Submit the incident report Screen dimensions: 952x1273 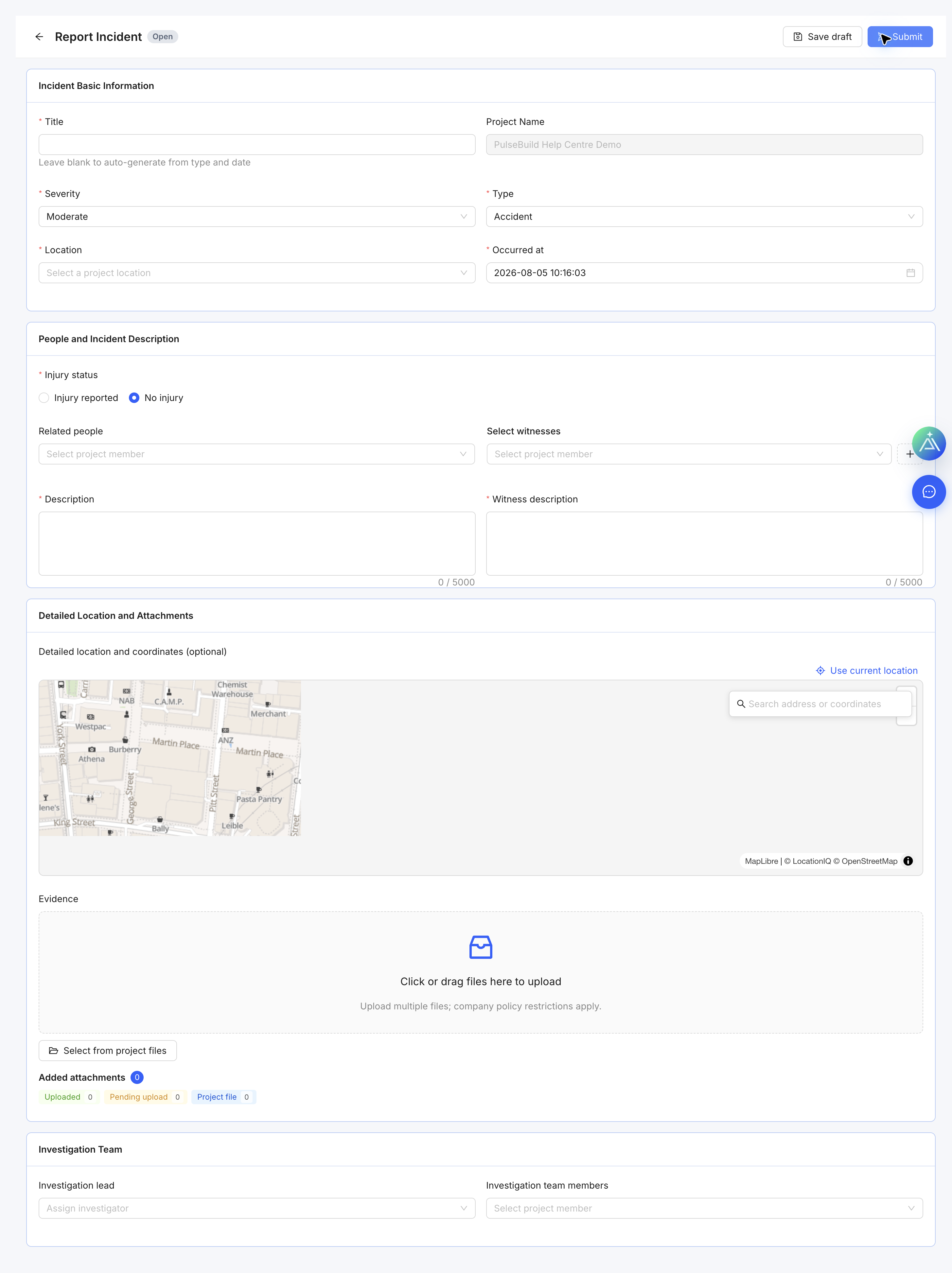pyautogui.click(x=900, y=37)
